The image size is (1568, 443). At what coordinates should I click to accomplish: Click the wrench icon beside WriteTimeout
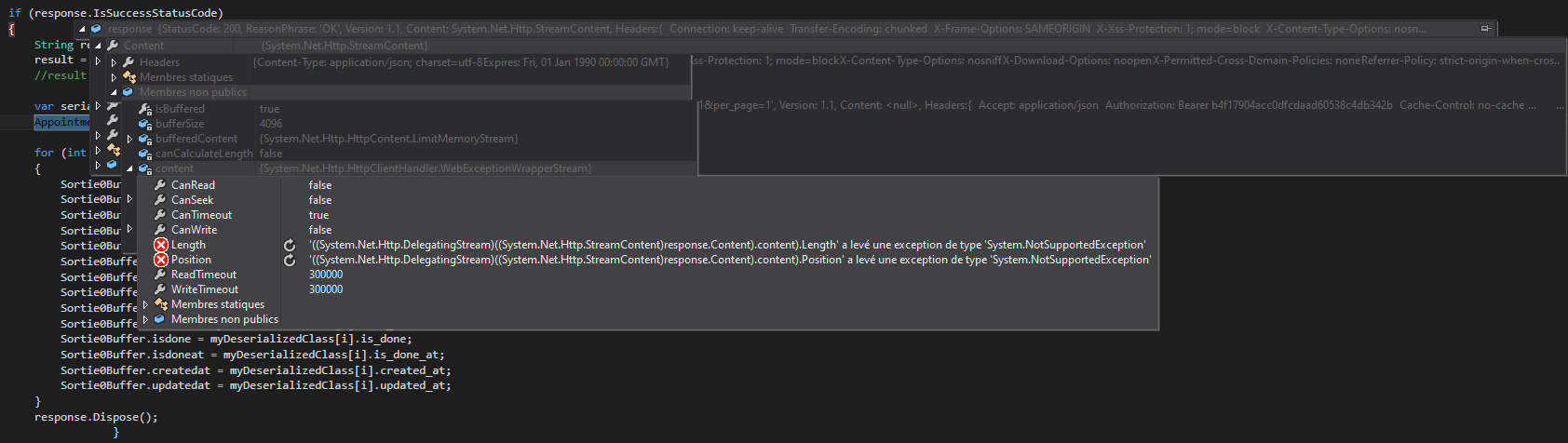160,289
